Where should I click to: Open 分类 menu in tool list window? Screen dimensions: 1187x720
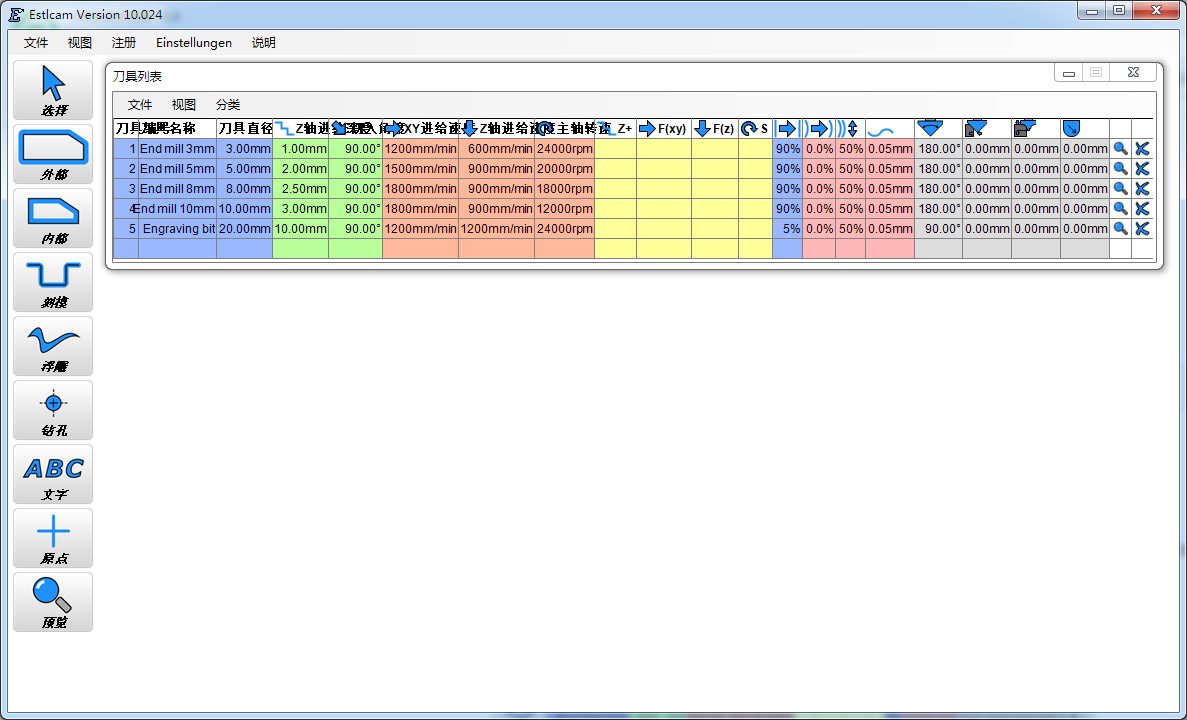(228, 104)
